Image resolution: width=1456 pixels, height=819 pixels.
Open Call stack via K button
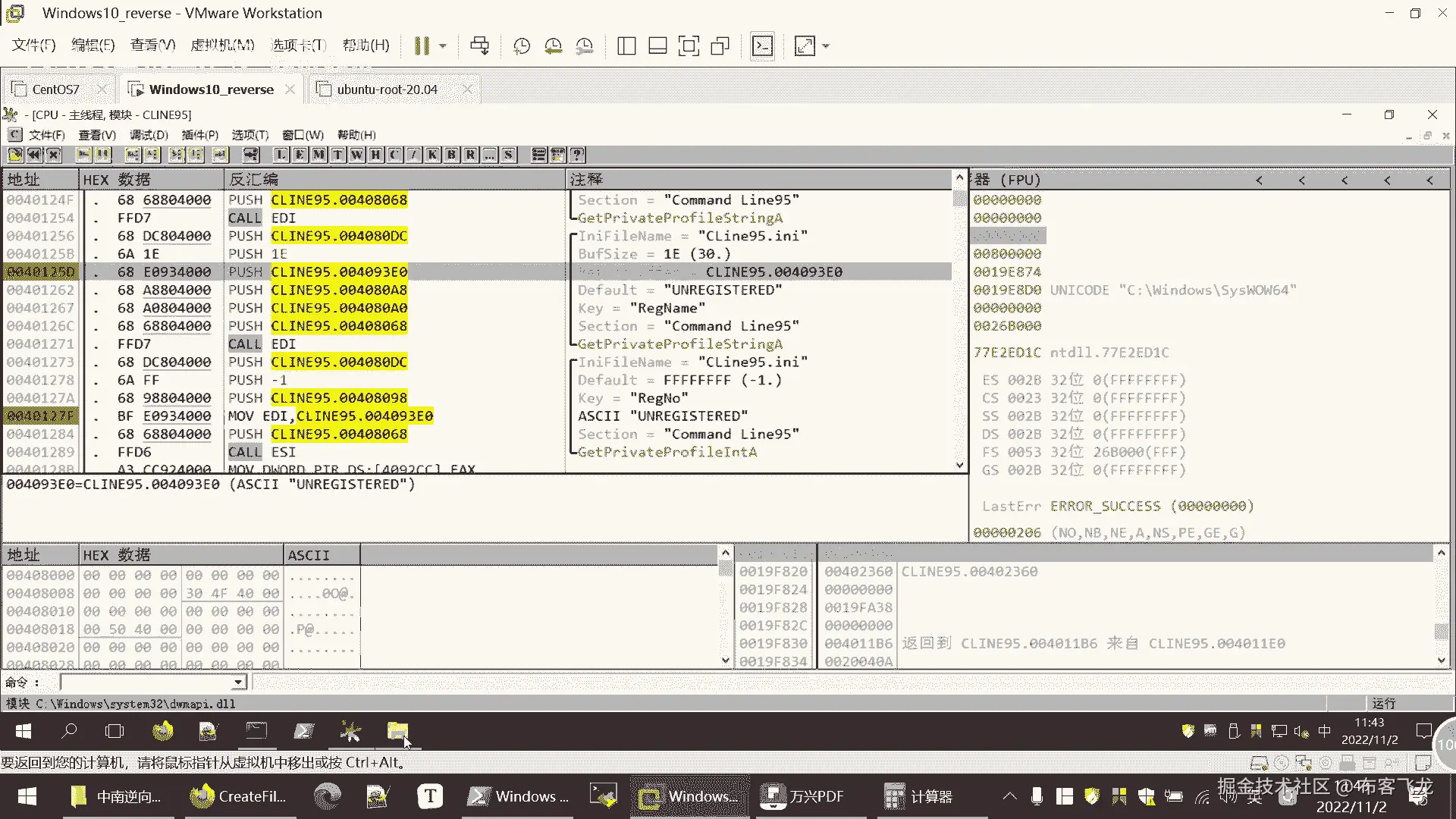[432, 155]
